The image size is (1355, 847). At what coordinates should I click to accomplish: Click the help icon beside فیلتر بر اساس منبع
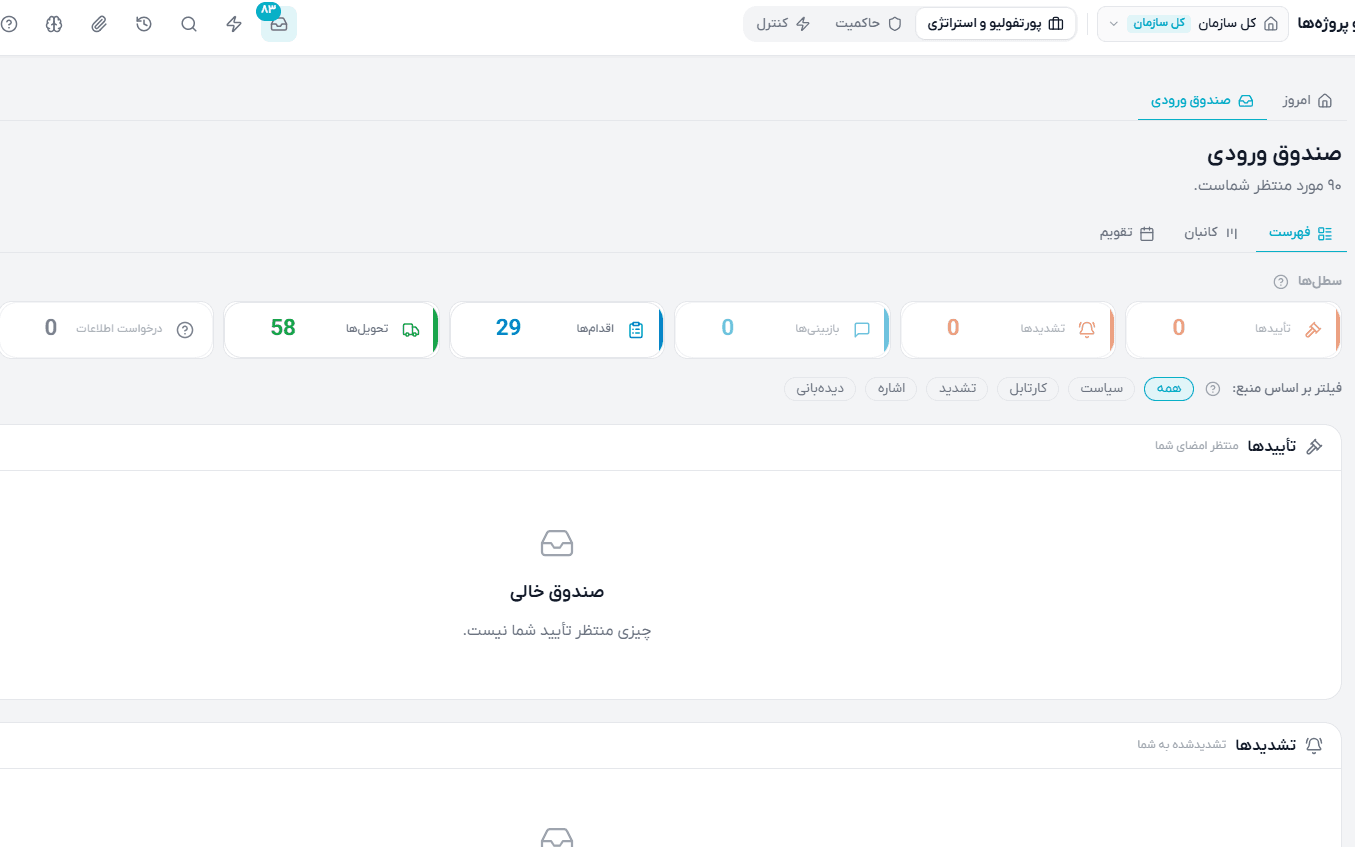click(1213, 389)
